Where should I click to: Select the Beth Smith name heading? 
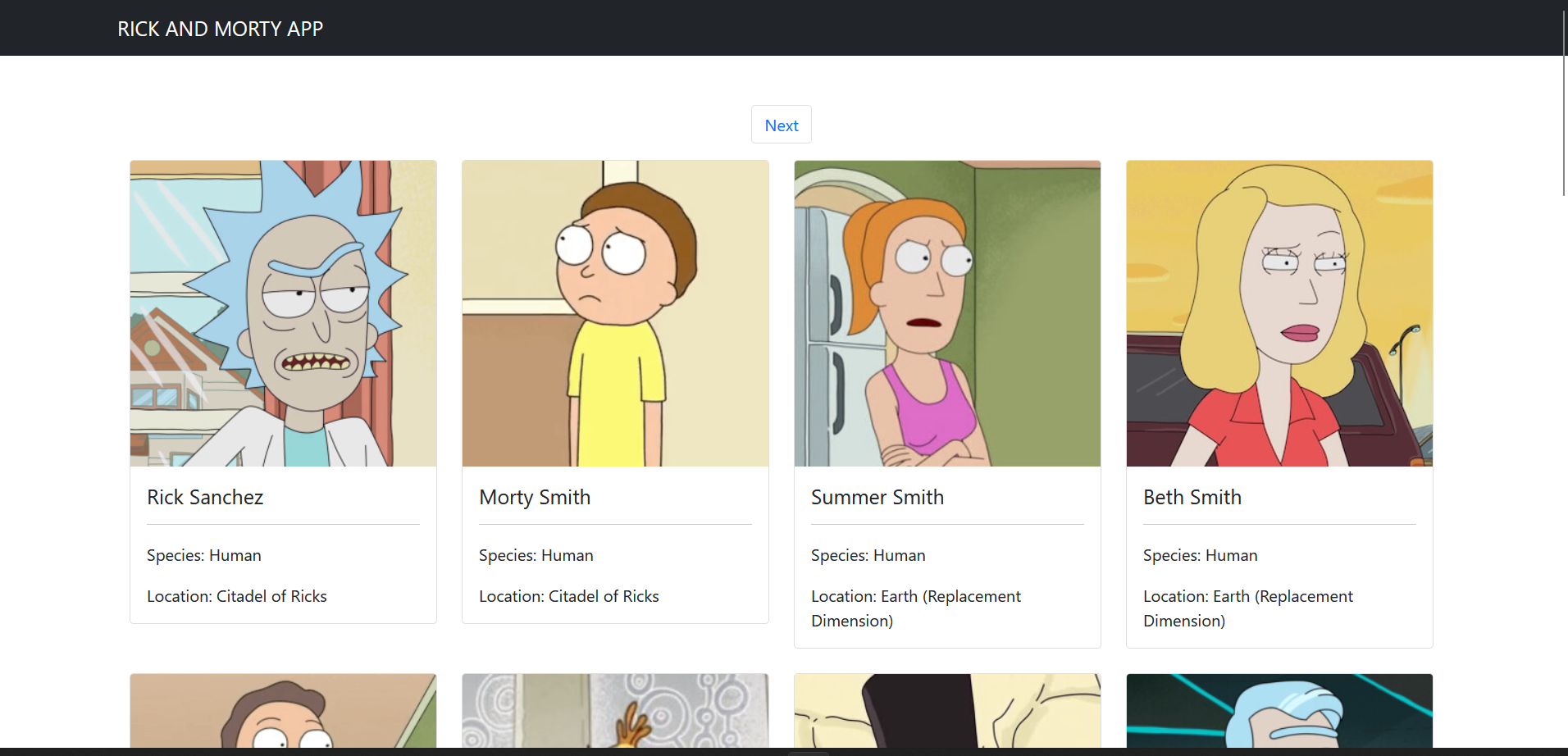click(1192, 497)
